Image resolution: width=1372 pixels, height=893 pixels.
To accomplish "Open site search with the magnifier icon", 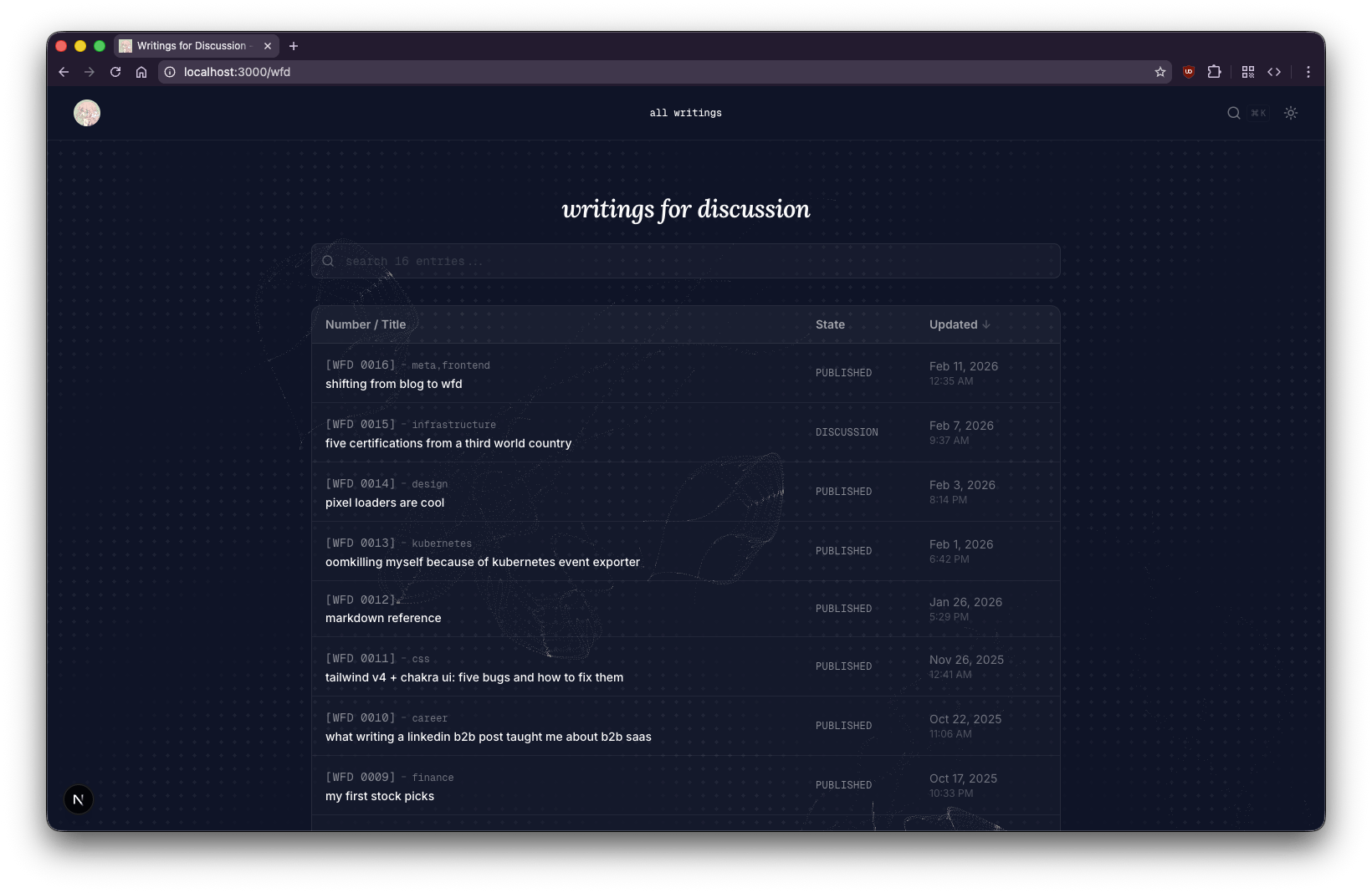I will (x=1234, y=113).
